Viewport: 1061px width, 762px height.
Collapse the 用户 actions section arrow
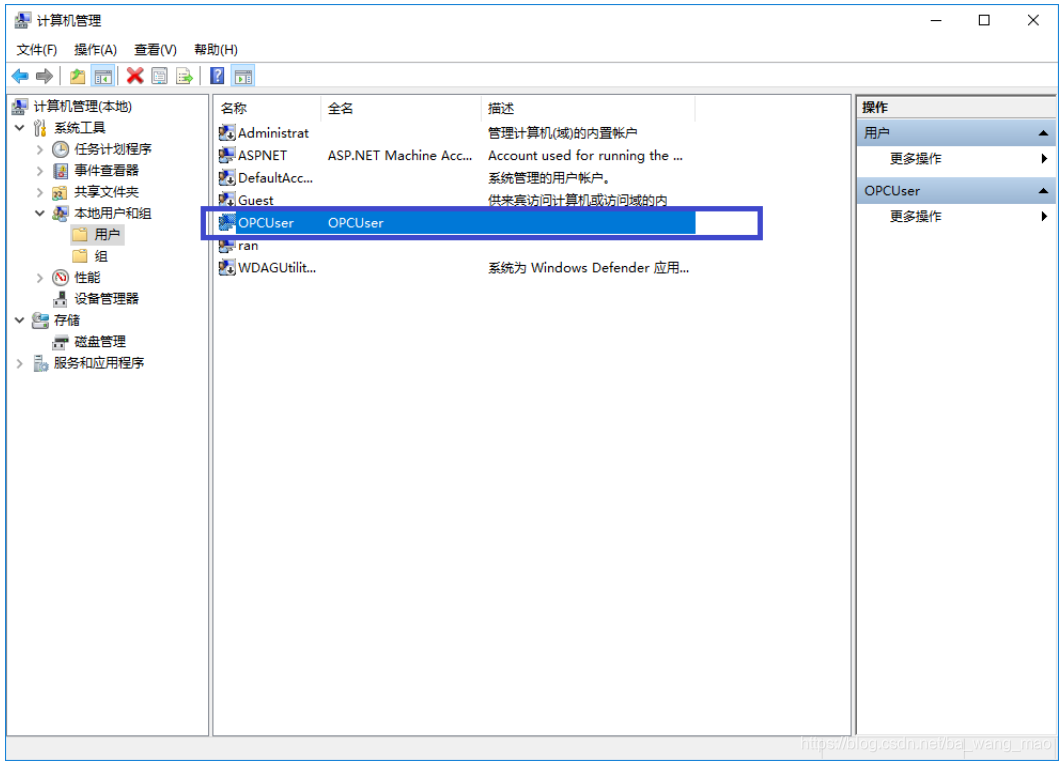tap(1043, 133)
